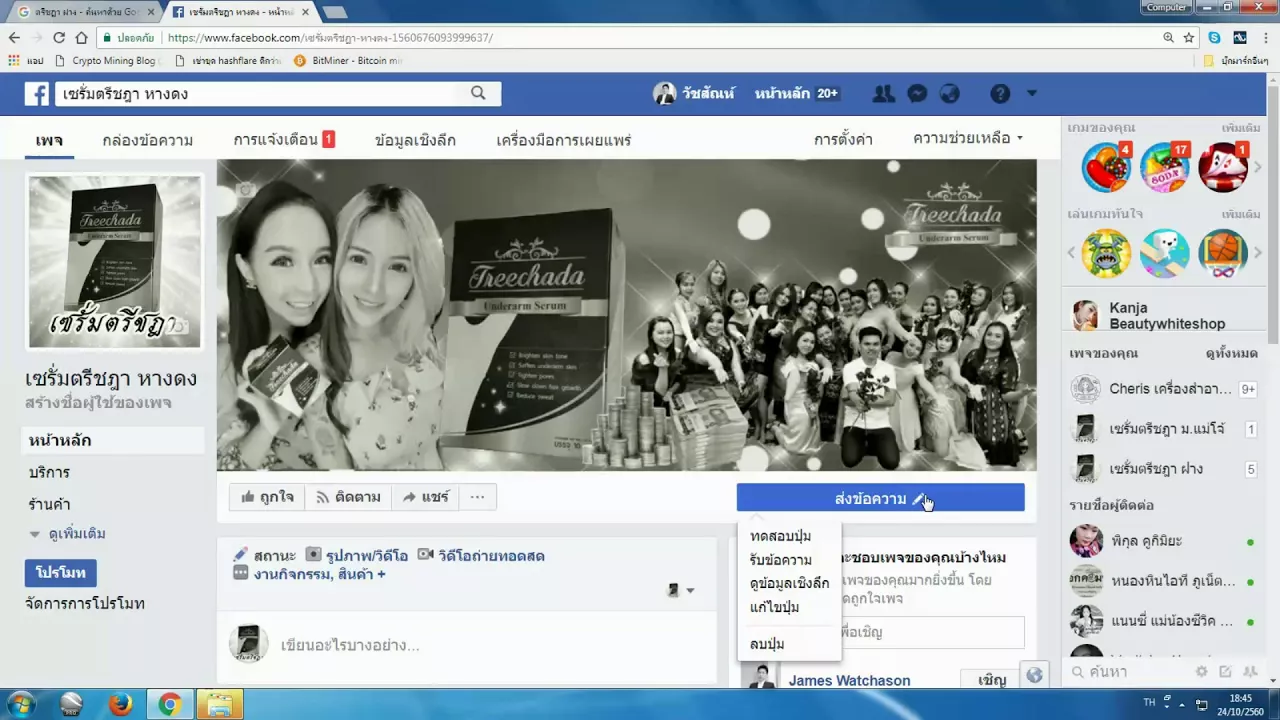This screenshot has height=720, width=1280.
Task: Open Firefox from the taskbar
Action: pos(121,704)
